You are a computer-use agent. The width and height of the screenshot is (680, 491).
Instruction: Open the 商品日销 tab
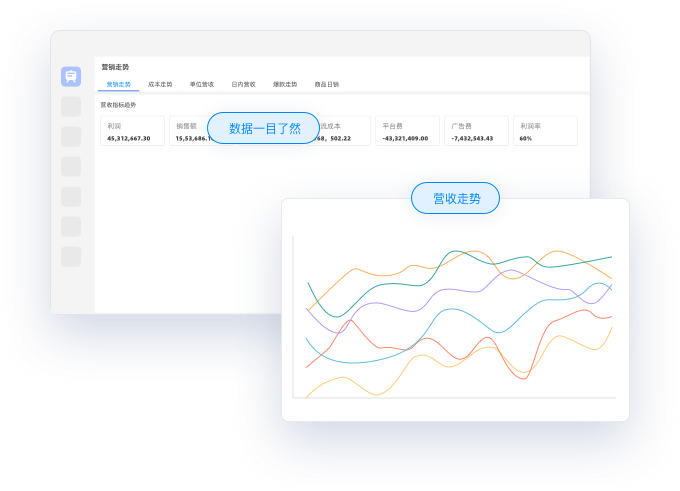[x=327, y=85]
